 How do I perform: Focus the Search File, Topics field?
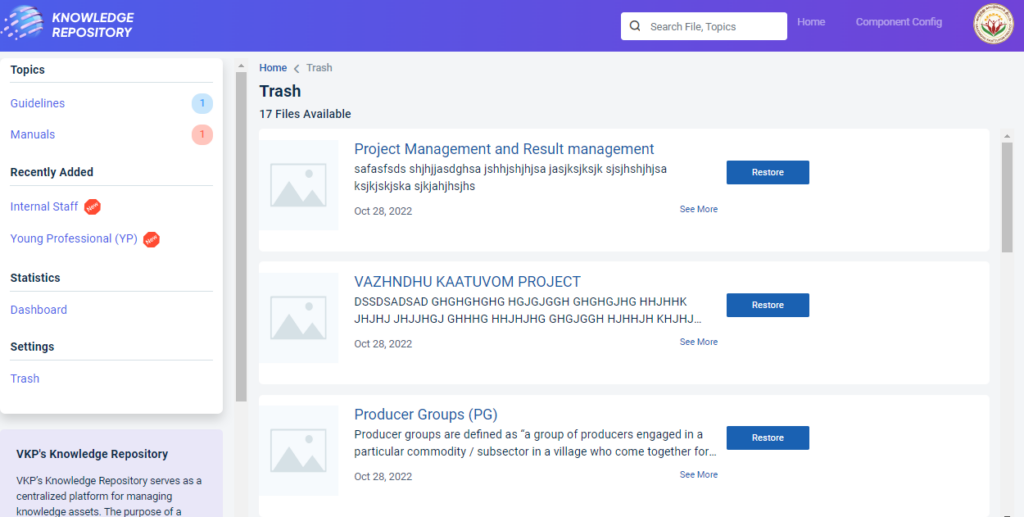pyautogui.click(x=712, y=26)
